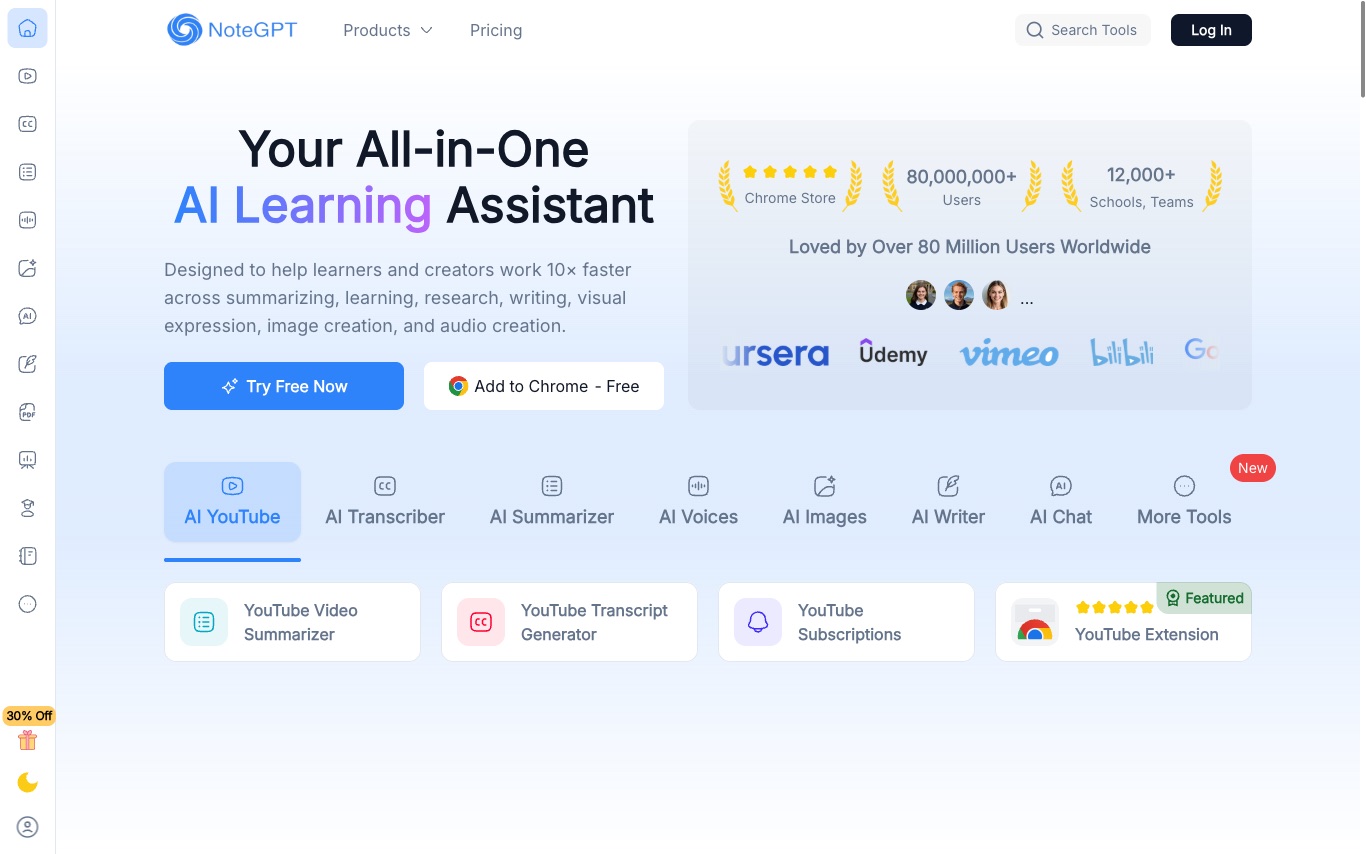Open sidebar more options ellipsis icon
This screenshot has width=1366, height=854.
pyautogui.click(x=28, y=604)
